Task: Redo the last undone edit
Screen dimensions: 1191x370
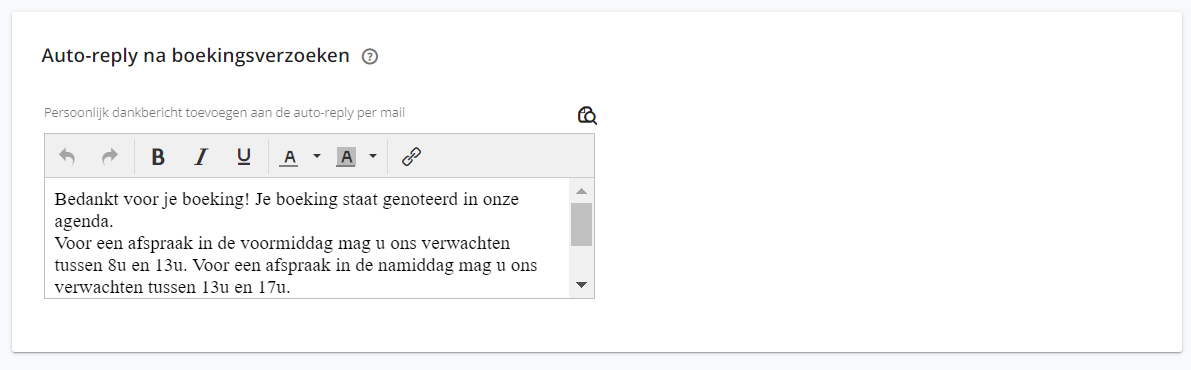Action: (x=110, y=157)
